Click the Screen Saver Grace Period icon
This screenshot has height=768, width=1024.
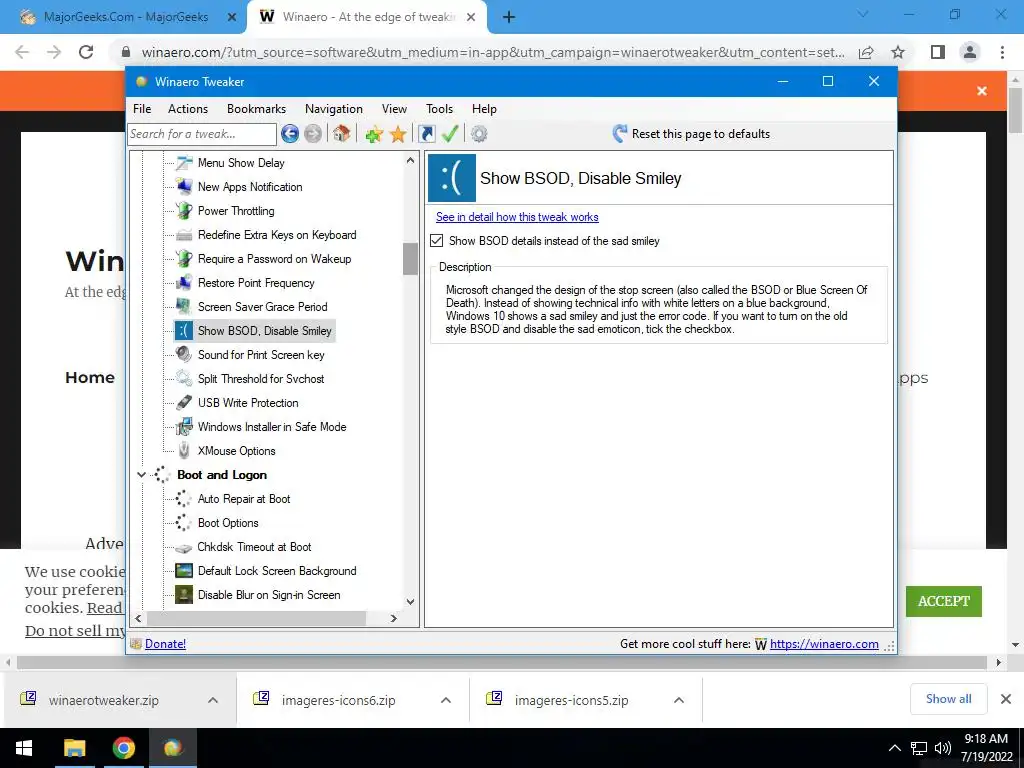click(184, 307)
